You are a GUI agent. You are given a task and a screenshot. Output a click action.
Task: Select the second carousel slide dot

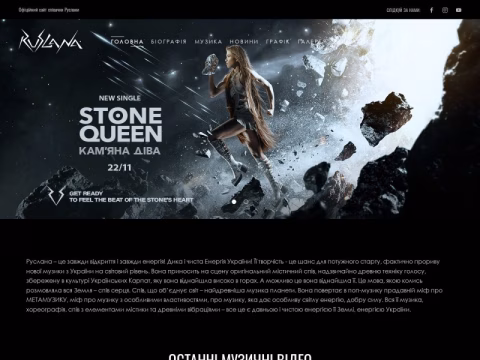pos(245,201)
